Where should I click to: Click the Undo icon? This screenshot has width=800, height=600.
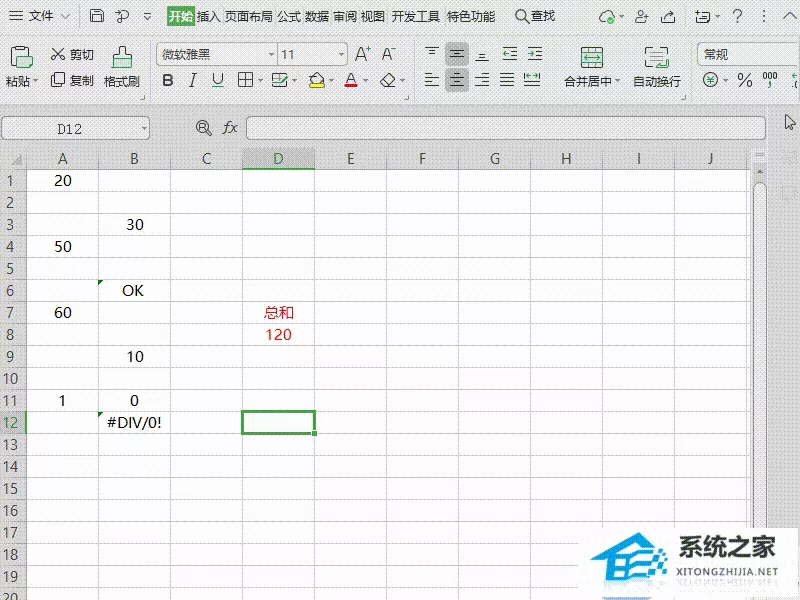(x=122, y=16)
